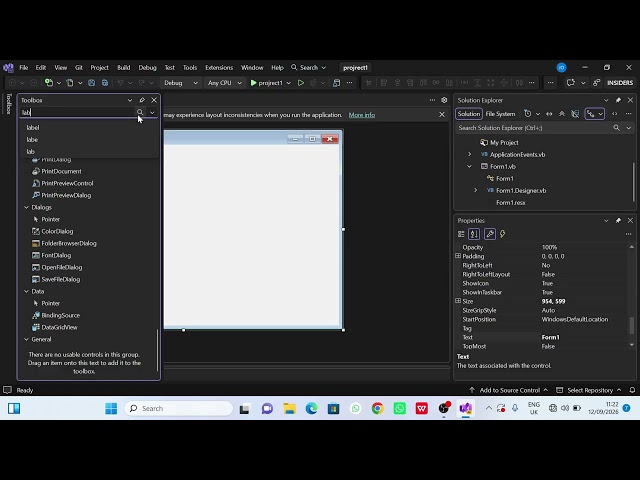Click the Save All toolbar icon
Image resolution: width=640 pixels, height=480 pixels.
pos(105,83)
